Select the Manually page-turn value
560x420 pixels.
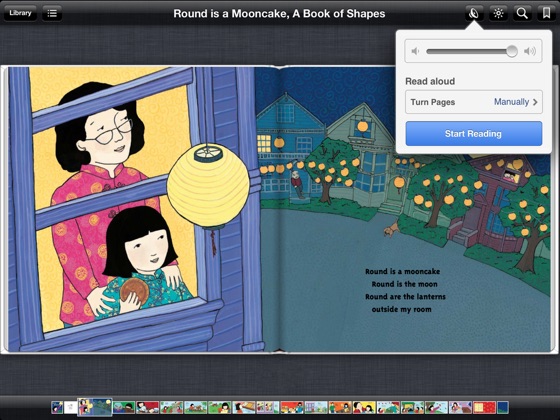pyautogui.click(x=511, y=102)
